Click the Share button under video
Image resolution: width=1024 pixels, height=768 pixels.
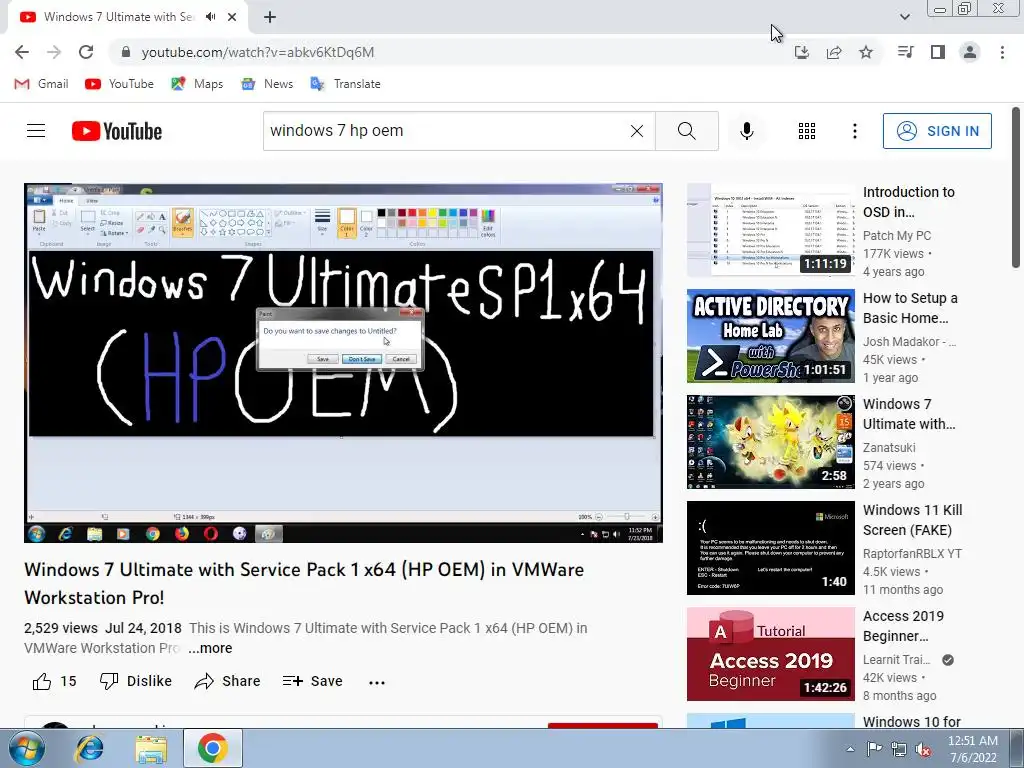pos(227,681)
